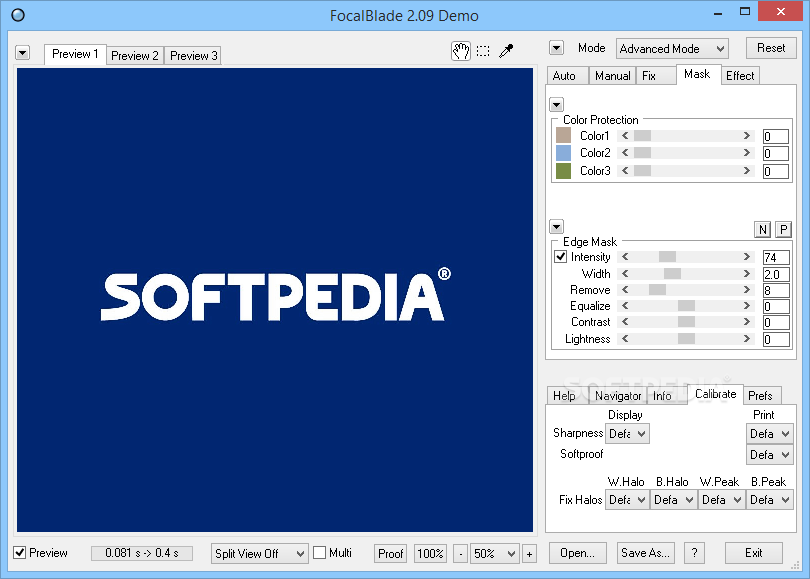Decrease Remove with left arrow
Screen dimensions: 810x579
625,290
